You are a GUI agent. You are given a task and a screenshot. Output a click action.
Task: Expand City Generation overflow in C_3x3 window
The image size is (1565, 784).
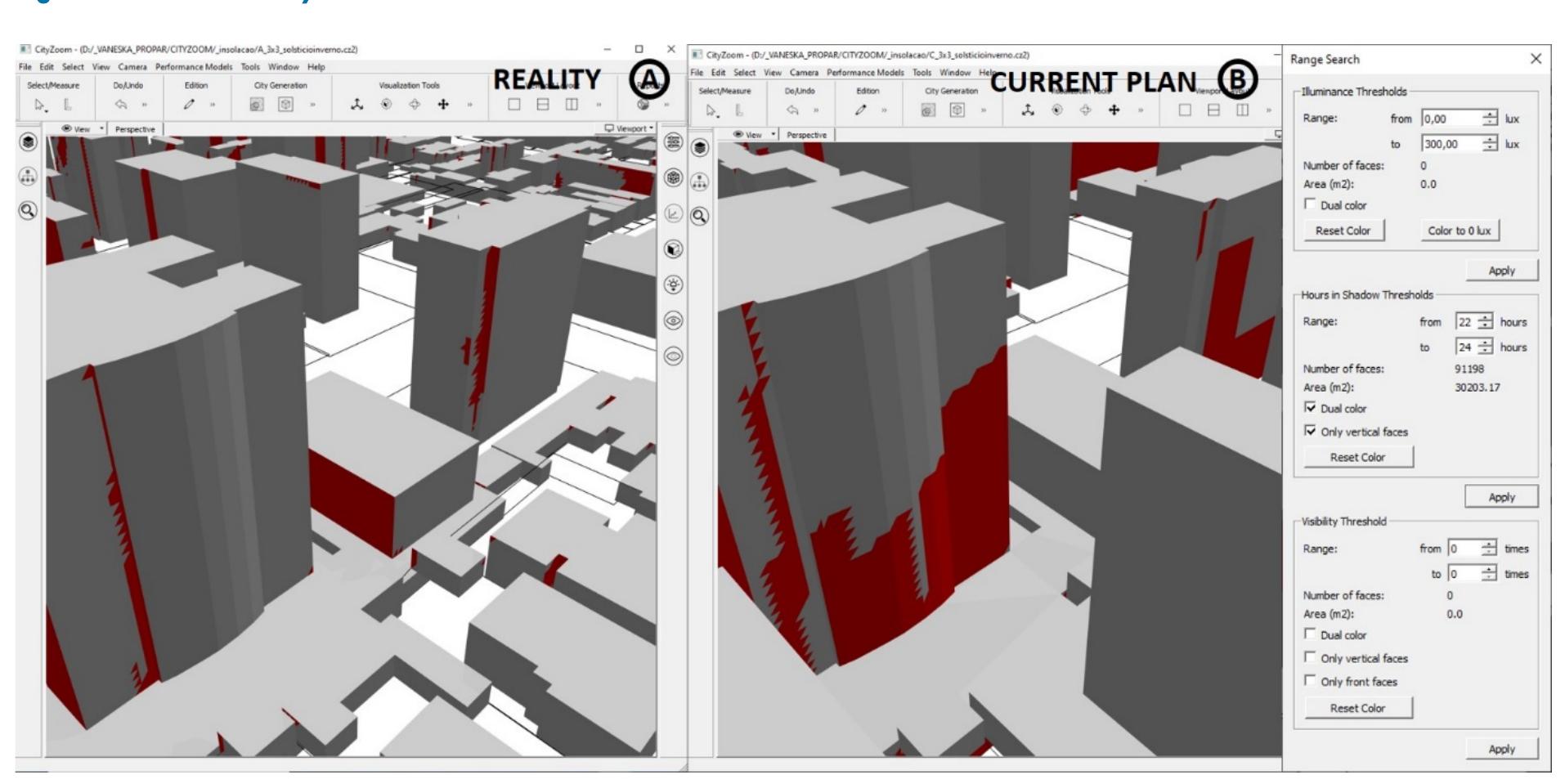click(984, 110)
